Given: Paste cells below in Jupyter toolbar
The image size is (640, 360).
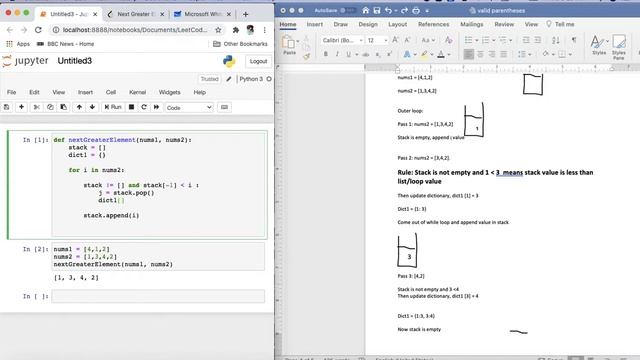Looking at the screenshot, I should click(x=63, y=107).
